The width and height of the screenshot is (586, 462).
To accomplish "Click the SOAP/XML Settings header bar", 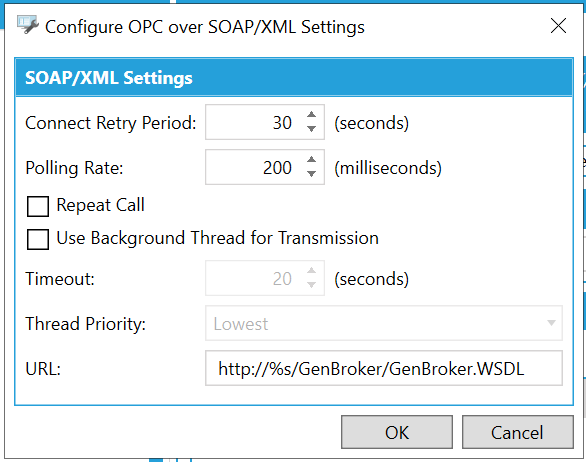I will coord(294,77).
